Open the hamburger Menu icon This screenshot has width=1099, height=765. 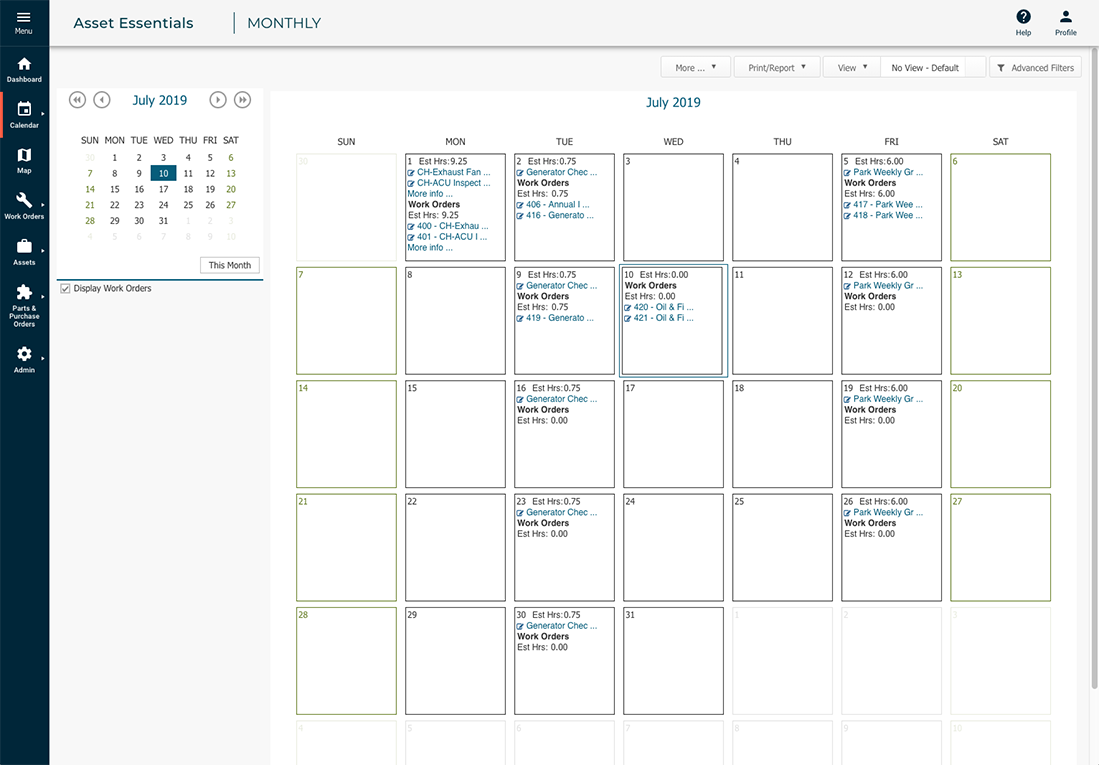pyautogui.click(x=24, y=18)
